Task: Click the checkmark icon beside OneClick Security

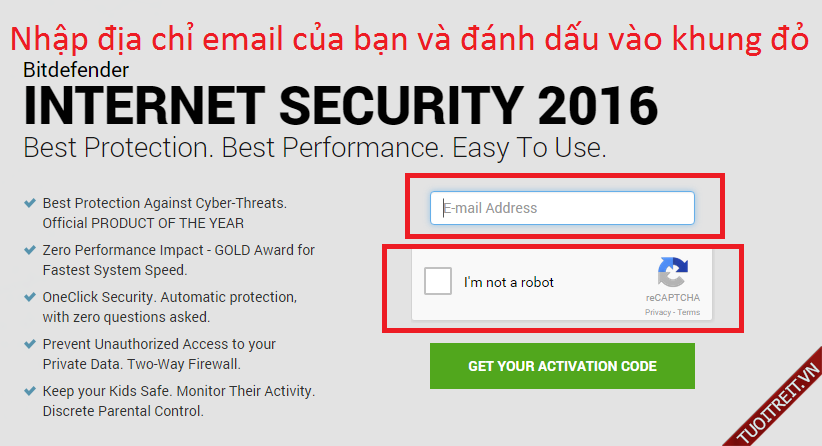Action: click(x=30, y=297)
